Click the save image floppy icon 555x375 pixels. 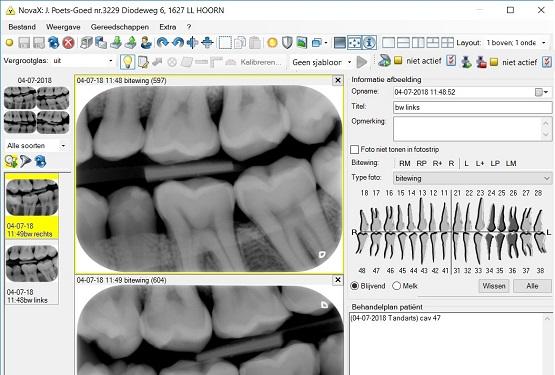tap(24, 43)
